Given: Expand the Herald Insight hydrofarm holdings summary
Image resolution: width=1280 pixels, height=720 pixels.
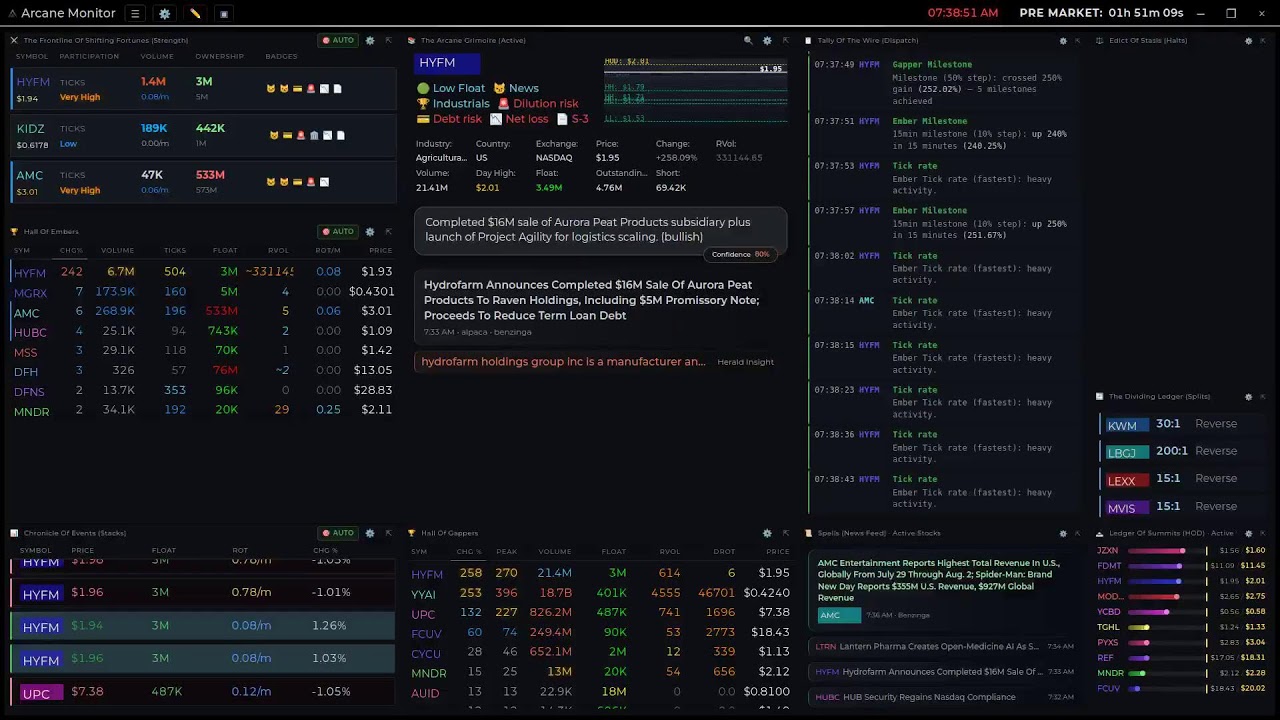Looking at the screenshot, I should (600, 362).
